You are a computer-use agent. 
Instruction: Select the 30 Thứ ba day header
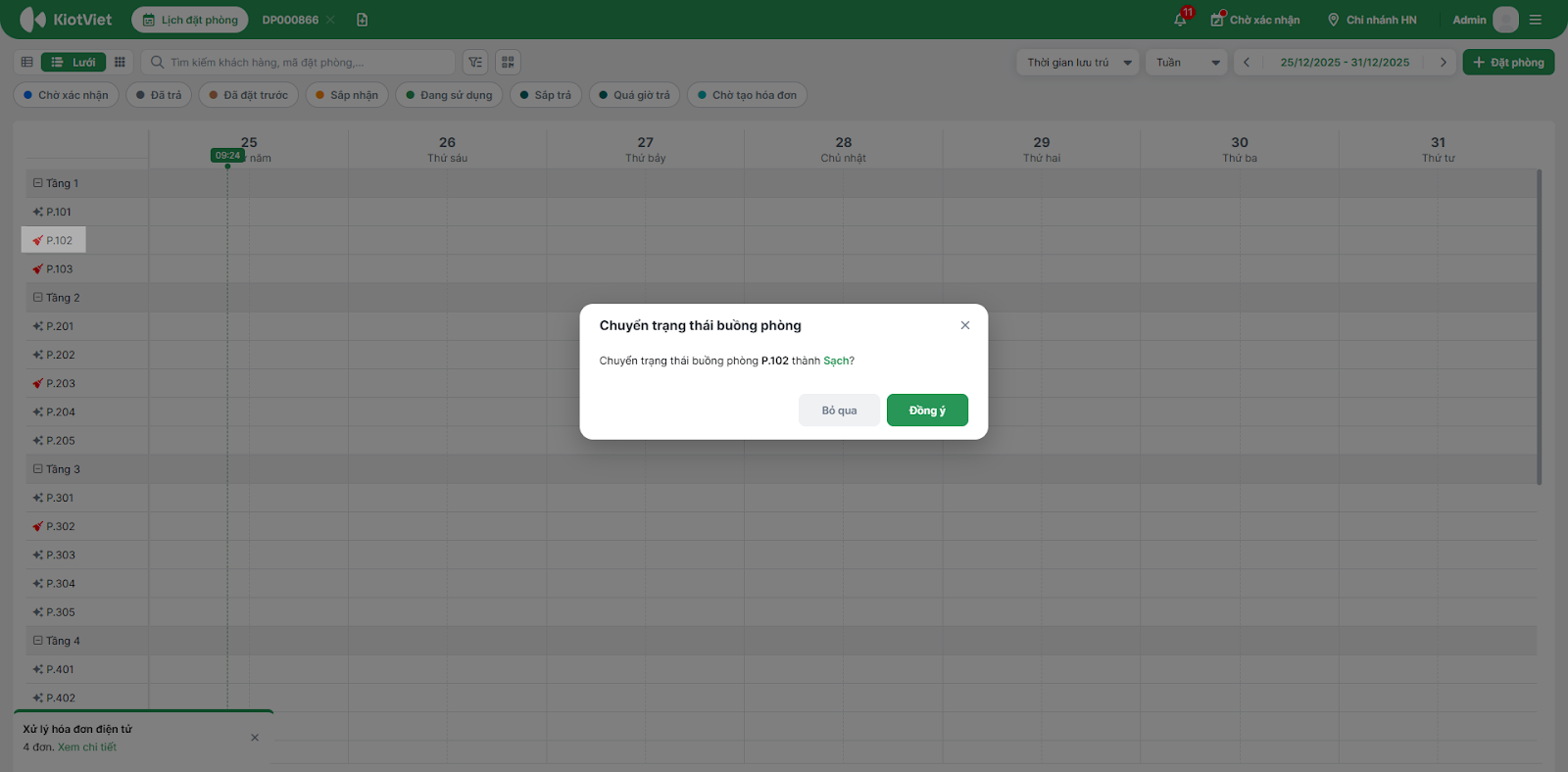click(x=1240, y=149)
